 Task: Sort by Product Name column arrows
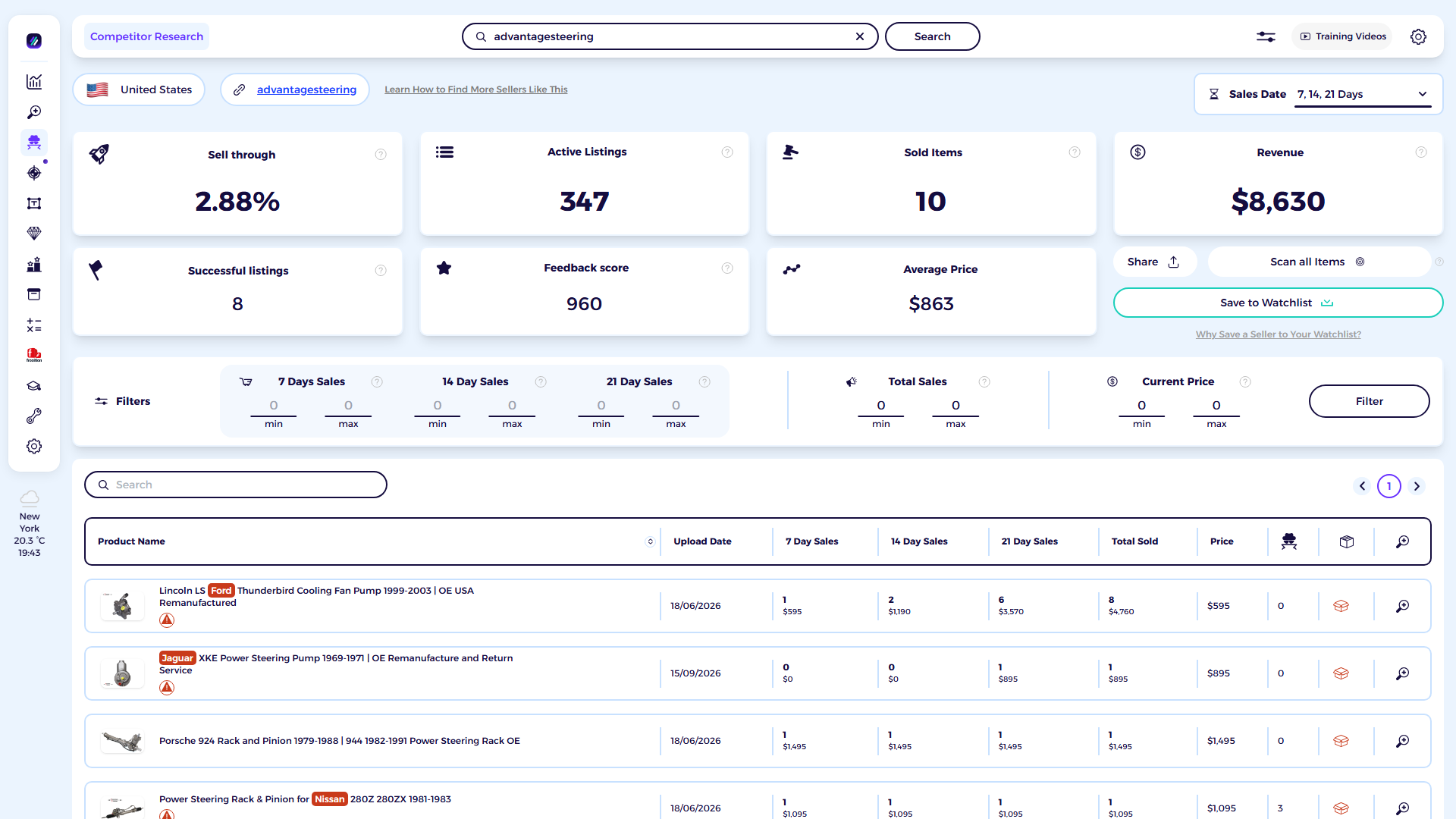(650, 541)
